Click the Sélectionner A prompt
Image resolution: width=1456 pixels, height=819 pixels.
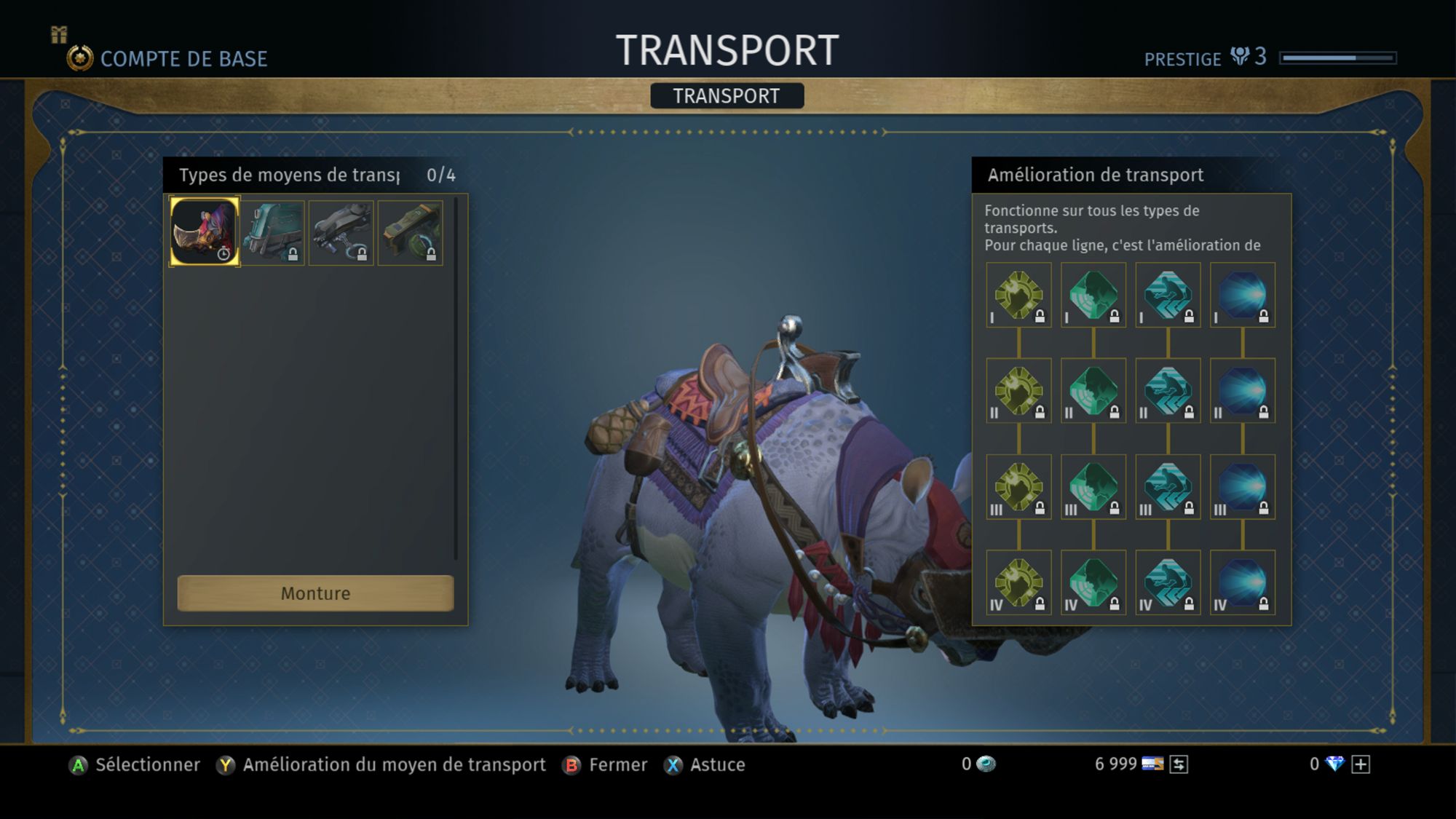click(134, 764)
